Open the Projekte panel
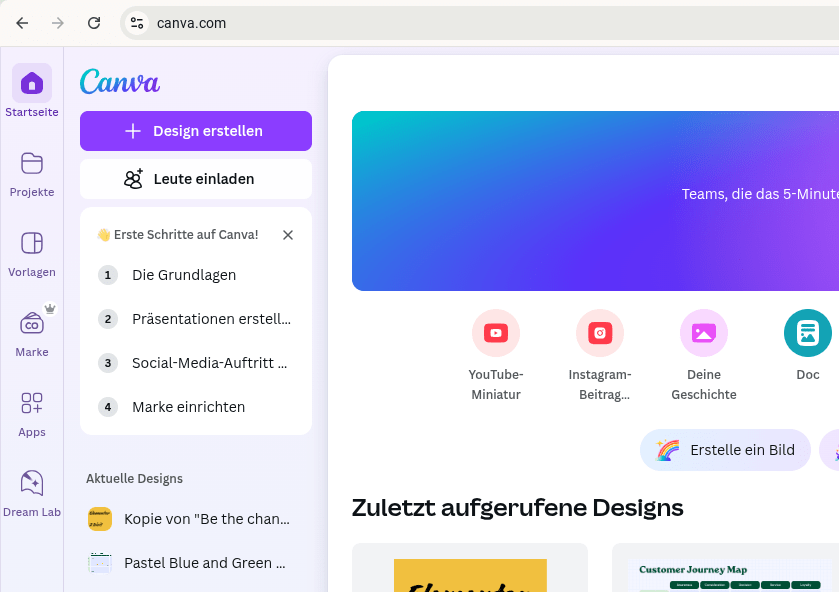This screenshot has height=592, width=839. [32, 171]
